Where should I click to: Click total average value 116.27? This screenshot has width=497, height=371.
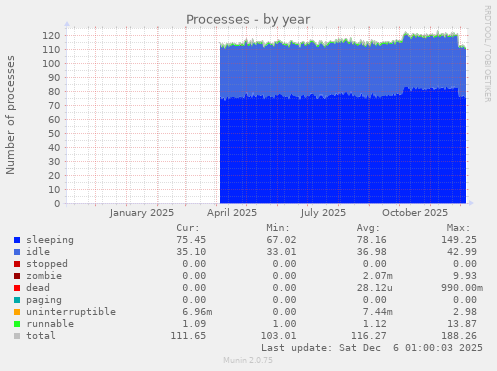(x=369, y=336)
